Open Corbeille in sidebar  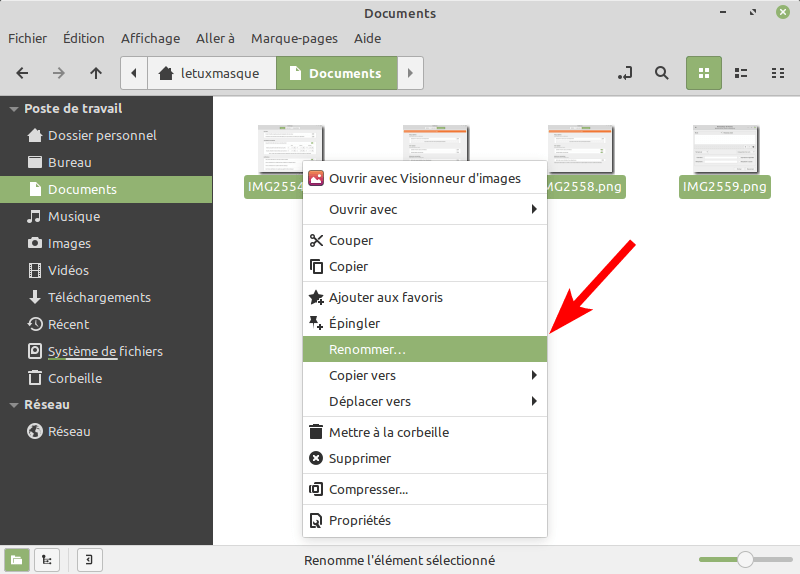click(106, 379)
